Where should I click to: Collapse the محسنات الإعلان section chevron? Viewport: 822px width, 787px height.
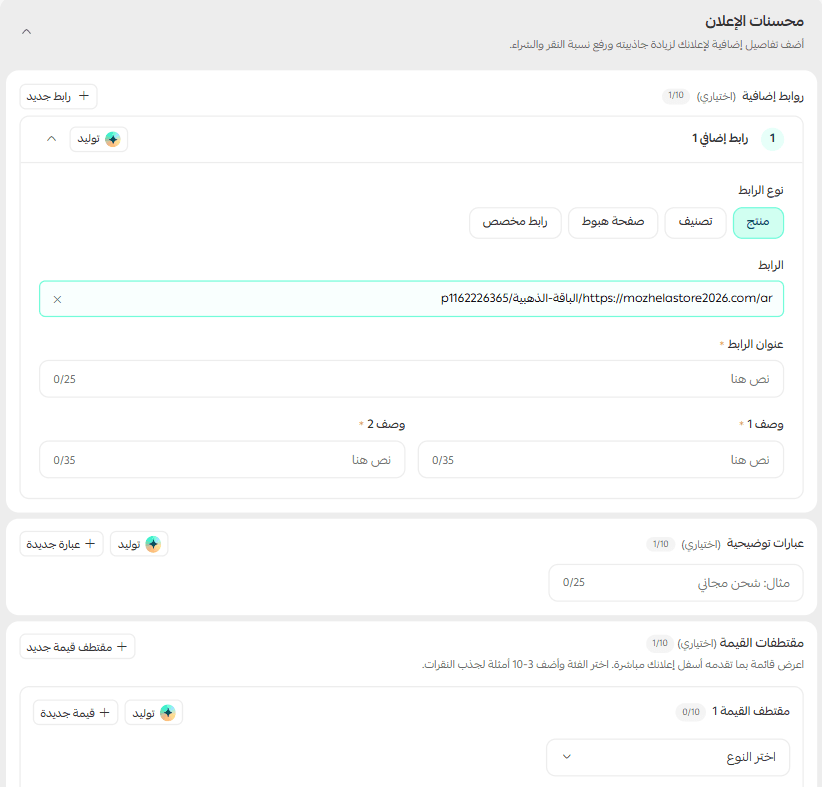pyautogui.click(x=26, y=31)
